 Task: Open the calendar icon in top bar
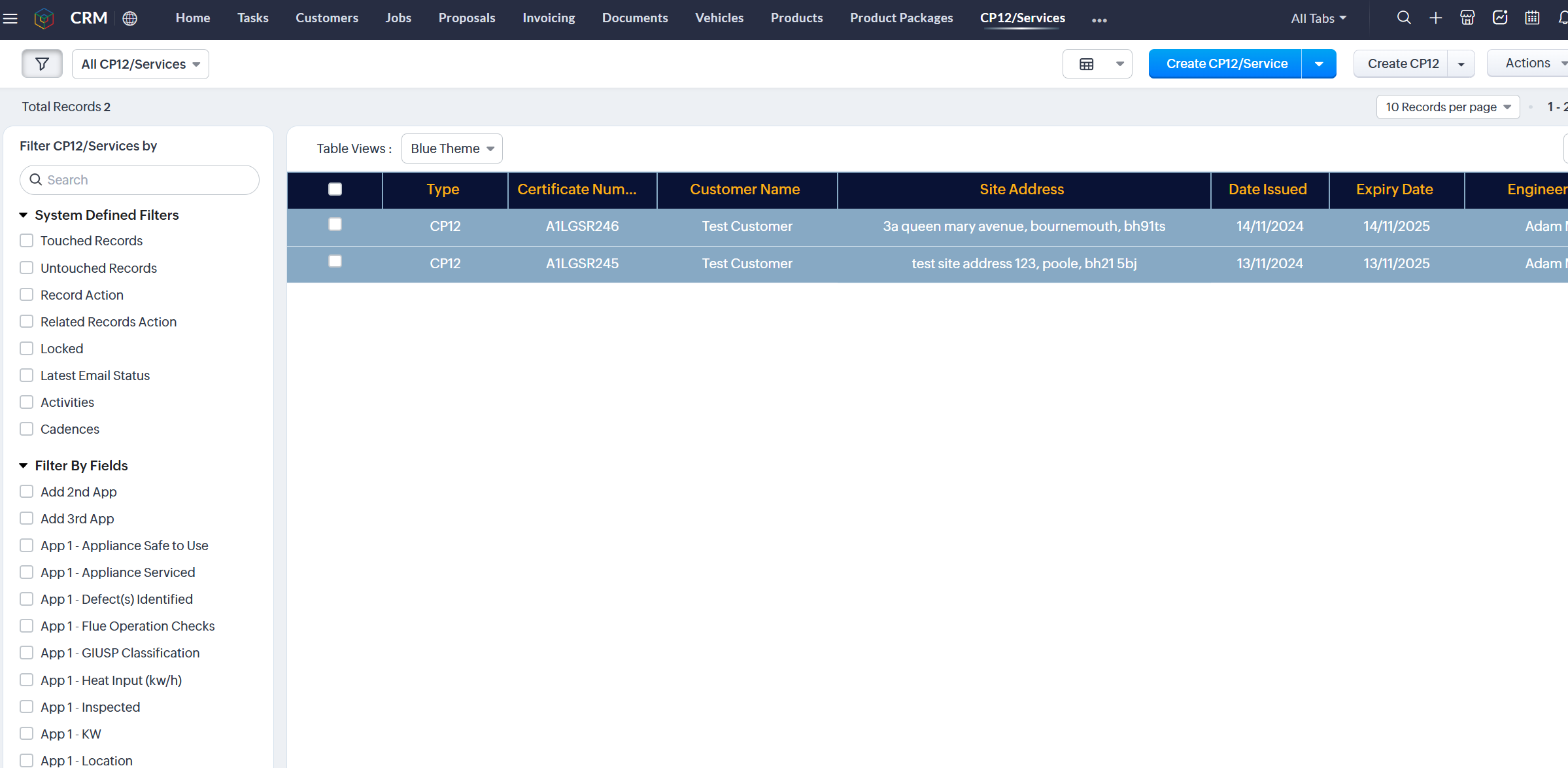(x=1533, y=18)
